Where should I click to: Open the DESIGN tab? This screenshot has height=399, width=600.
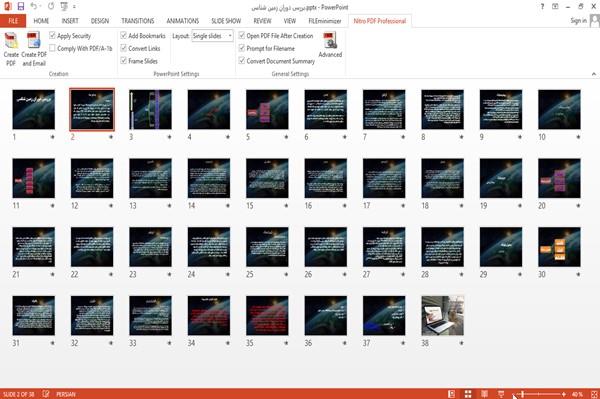tap(100, 21)
